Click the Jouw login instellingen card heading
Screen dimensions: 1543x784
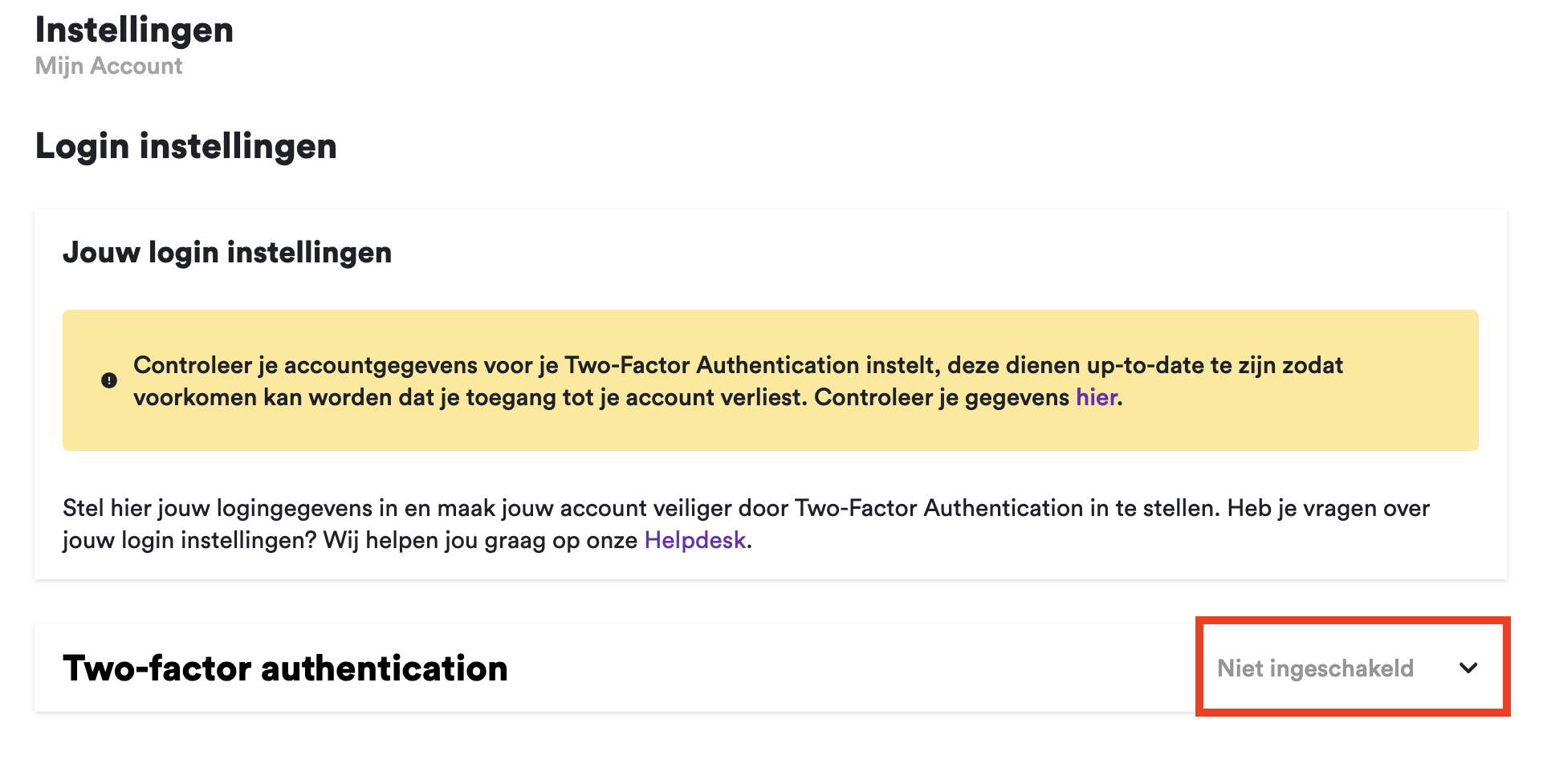coord(227,253)
